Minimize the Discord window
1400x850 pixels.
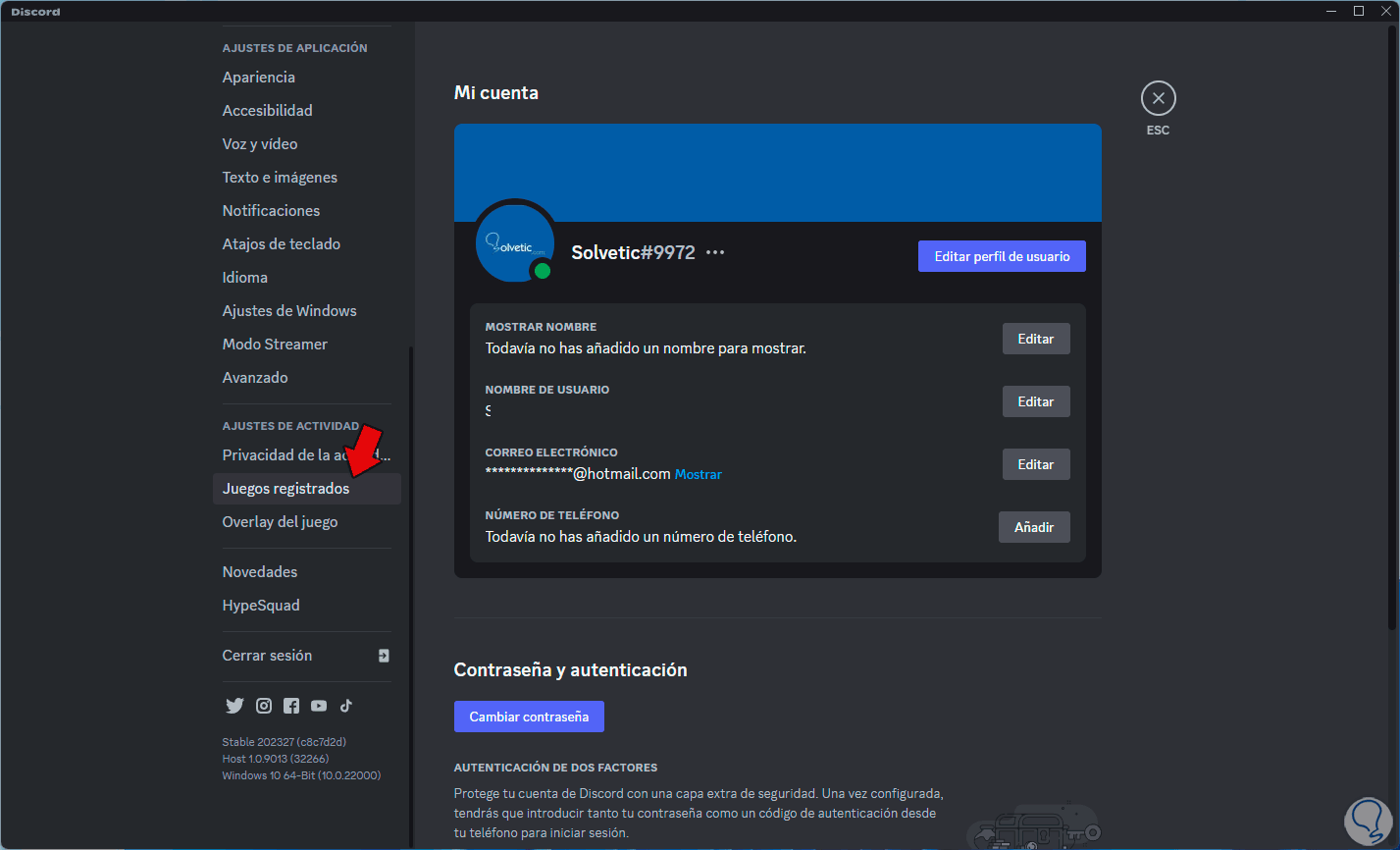click(1330, 11)
